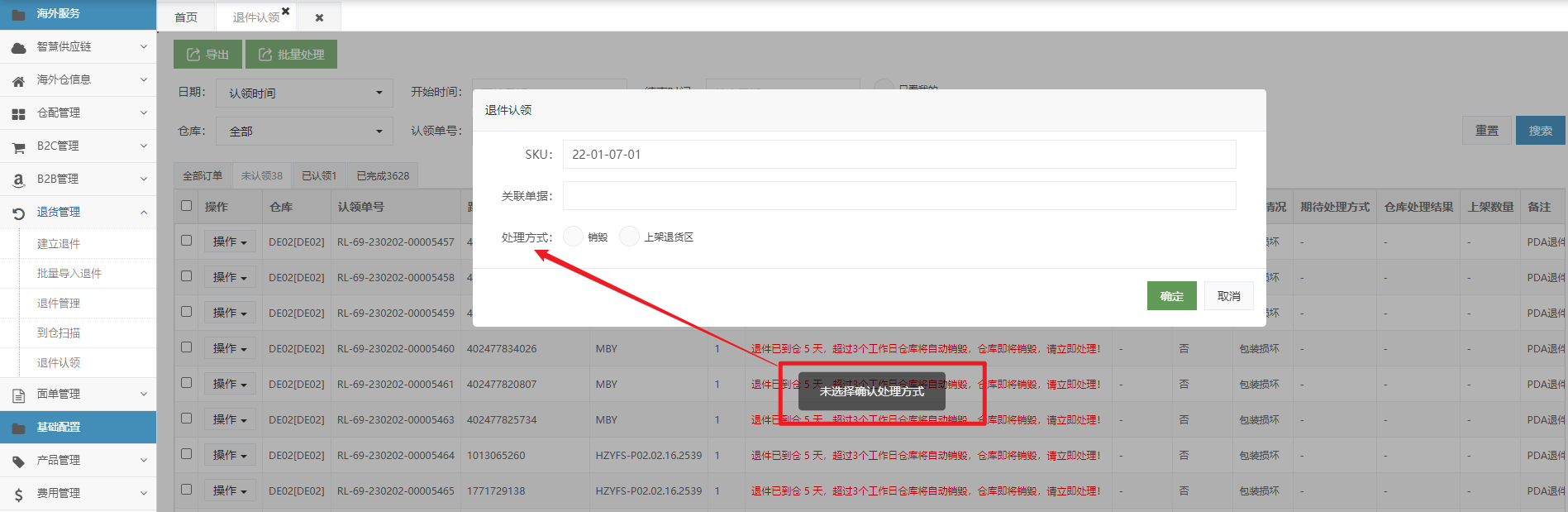Click the 导出 export button

[207, 55]
